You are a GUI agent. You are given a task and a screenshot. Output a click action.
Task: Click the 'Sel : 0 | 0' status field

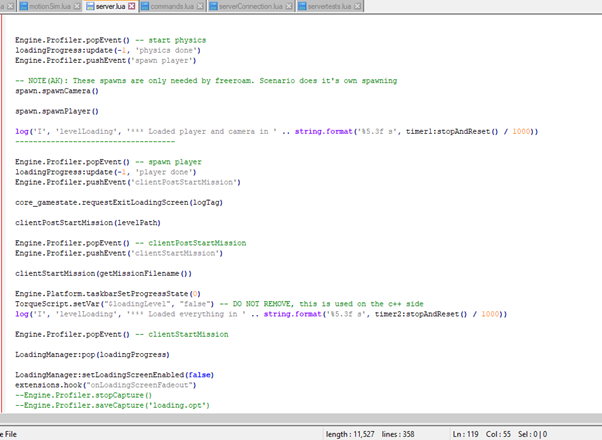coord(533,434)
